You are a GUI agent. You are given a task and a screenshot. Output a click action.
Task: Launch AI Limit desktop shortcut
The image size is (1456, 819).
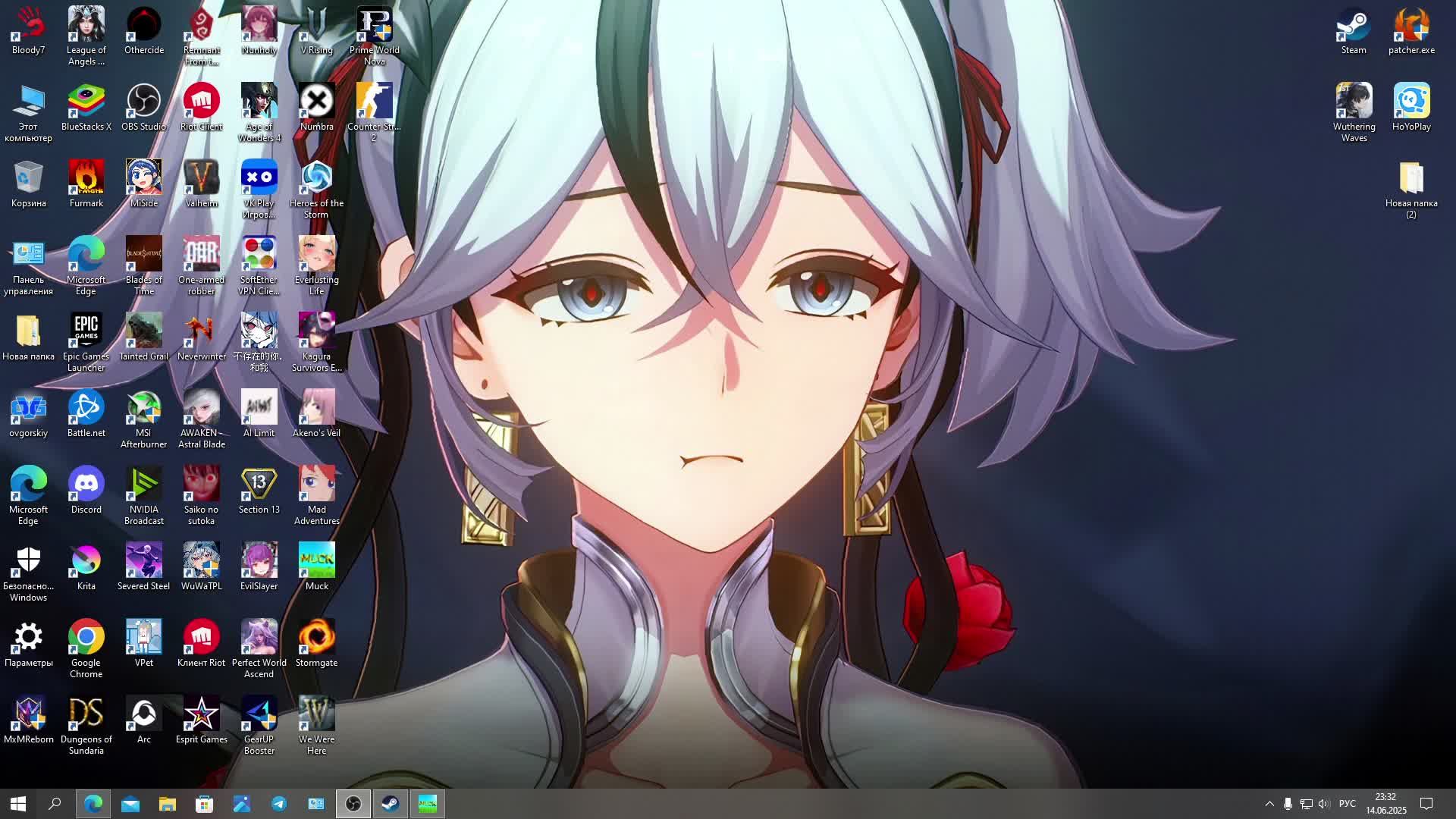pos(259,414)
